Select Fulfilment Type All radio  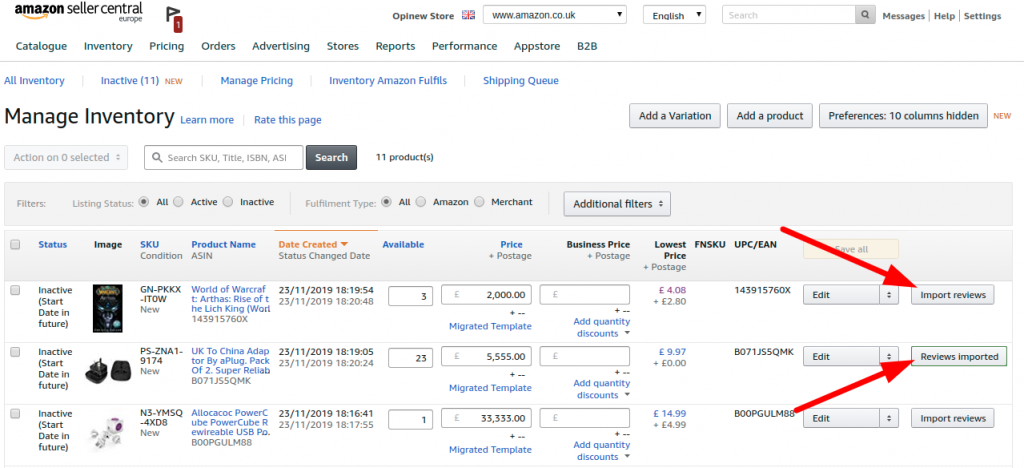pyautogui.click(x=386, y=202)
